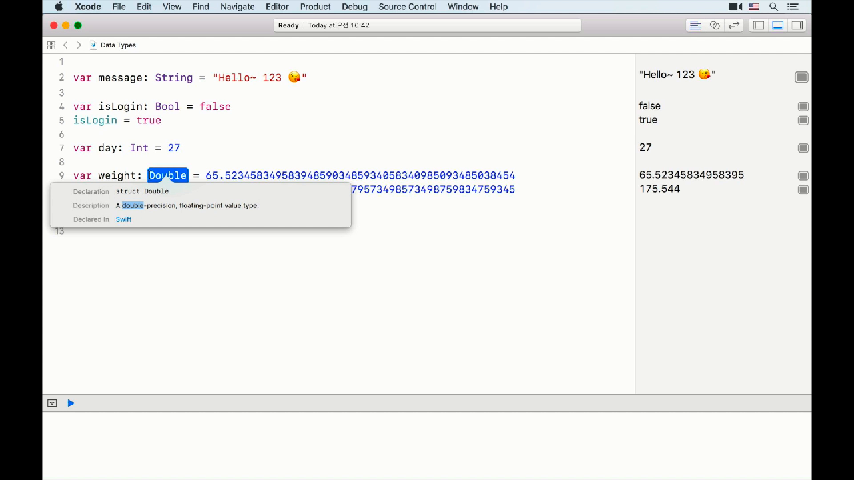Open the Find menu

coord(200,7)
